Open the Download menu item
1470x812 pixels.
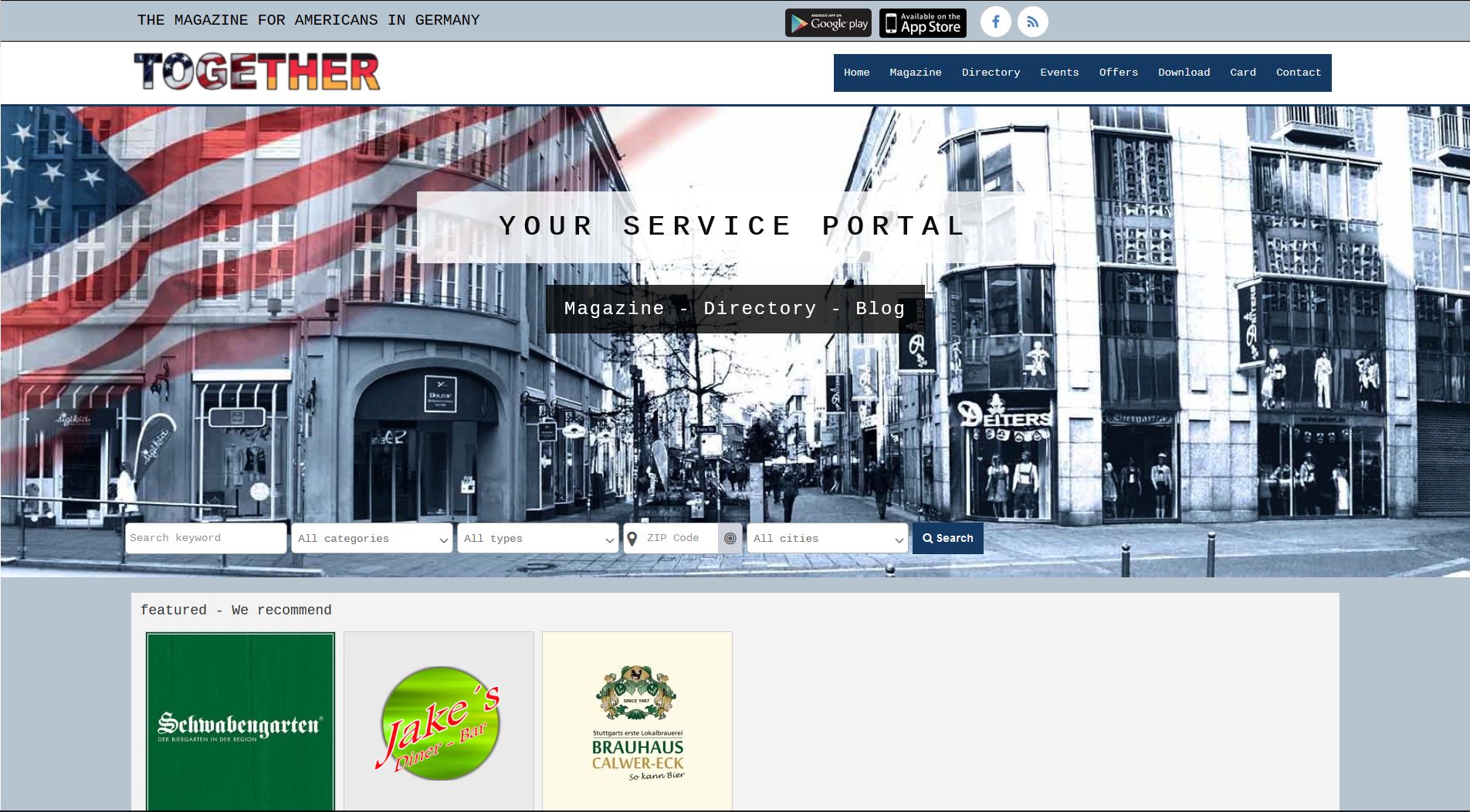click(1184, 73)
